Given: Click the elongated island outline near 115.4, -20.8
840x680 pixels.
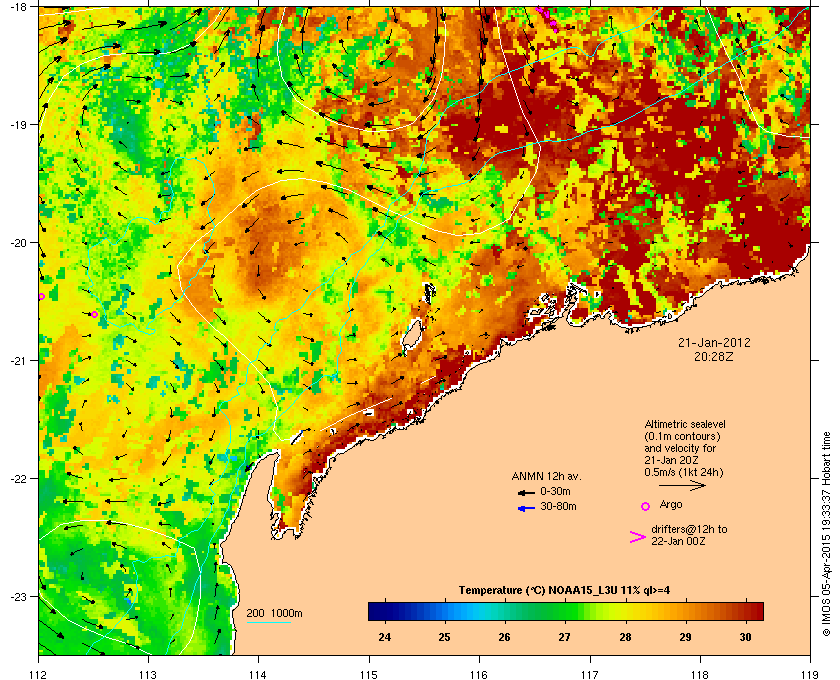Looking at the screenshot, I should coord(411,334).
